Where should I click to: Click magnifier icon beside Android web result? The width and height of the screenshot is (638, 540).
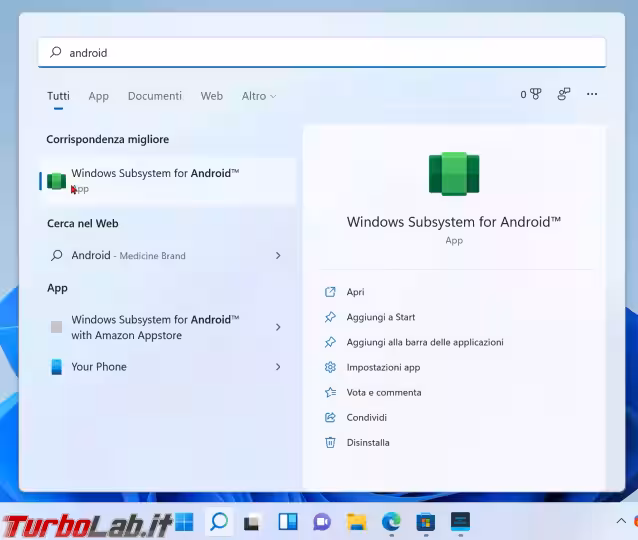click(x=57, y=256)
